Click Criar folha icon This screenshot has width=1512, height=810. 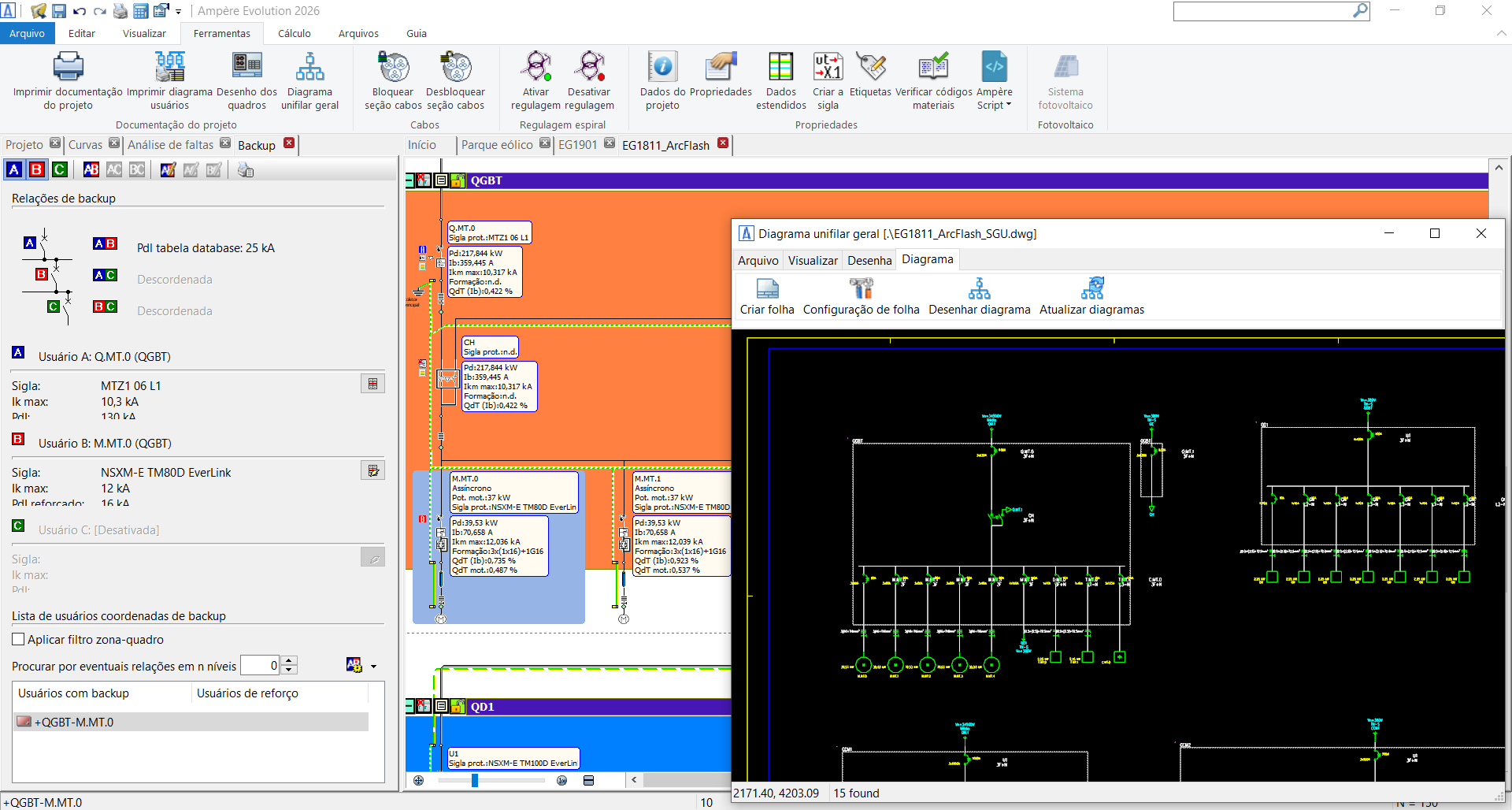766,289
